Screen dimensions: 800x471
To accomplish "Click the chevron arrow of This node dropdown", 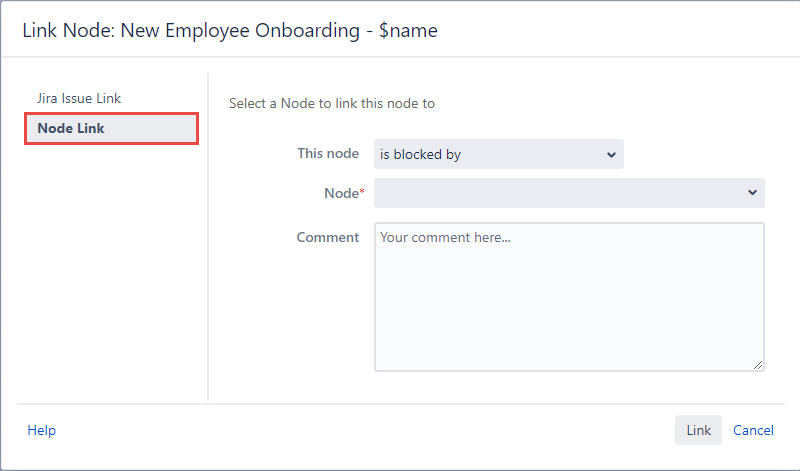I will pyautogui.click(x=611, y=154).
